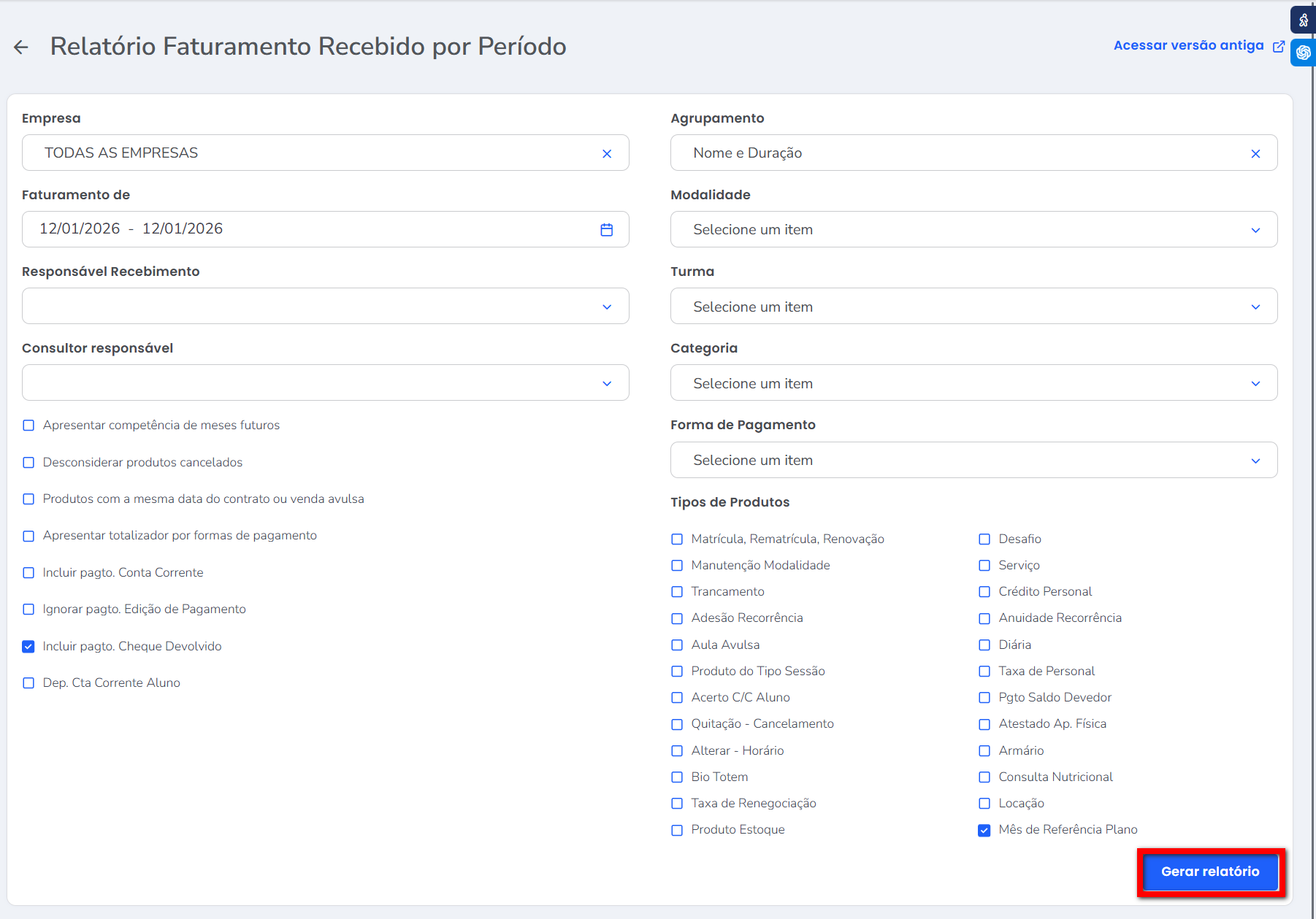Check the Aula Avulsa product type
The image size is (1316, 919).
click(x=677, y=645)
